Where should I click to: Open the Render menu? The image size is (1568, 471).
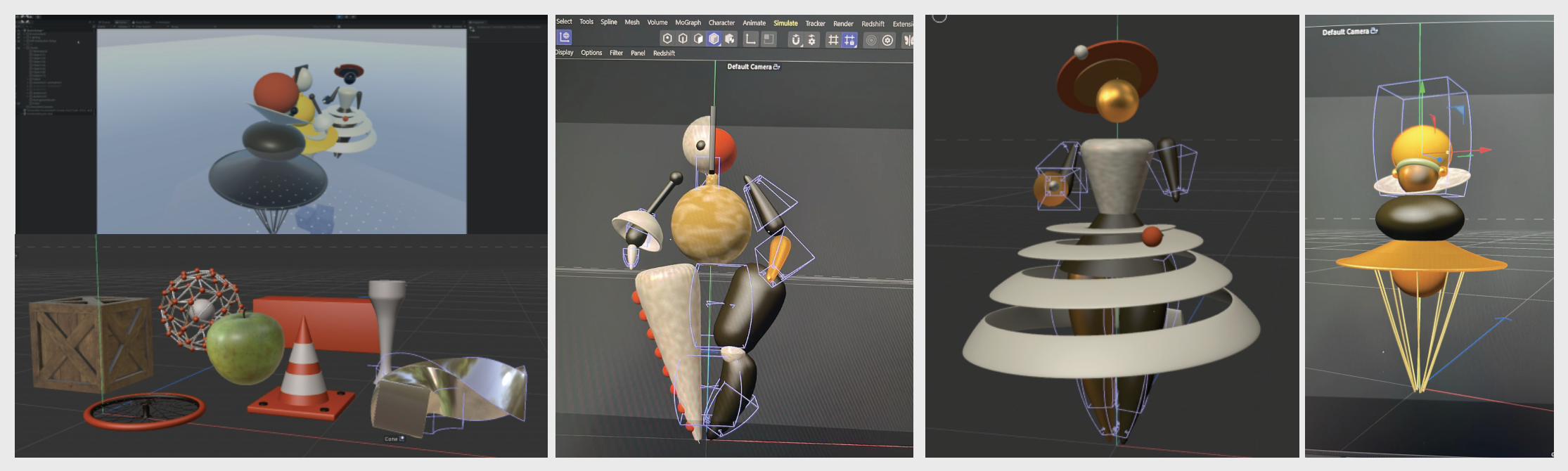(x=843, y=24)
